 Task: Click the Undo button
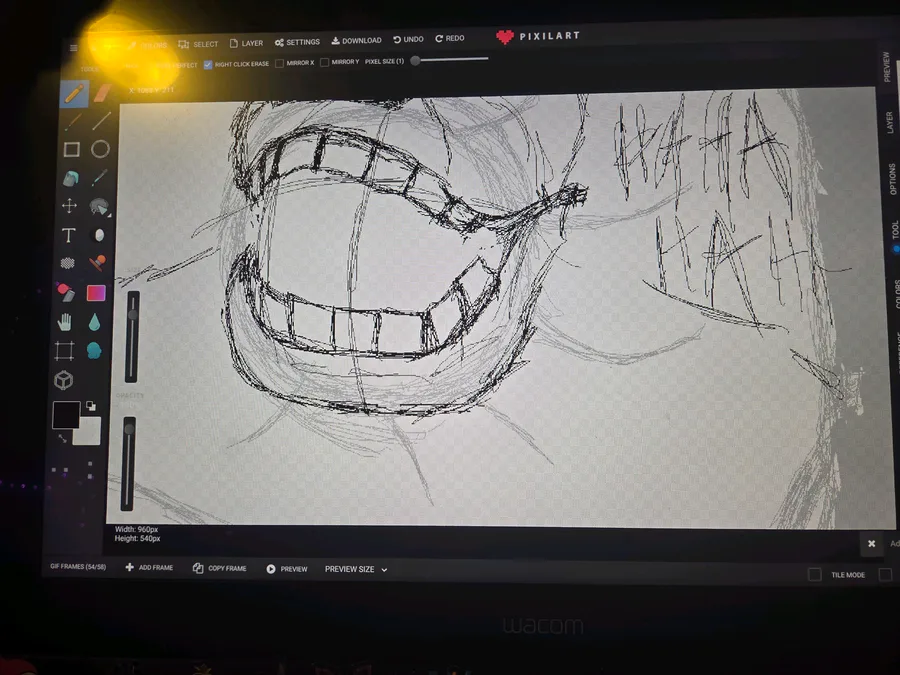408,39
